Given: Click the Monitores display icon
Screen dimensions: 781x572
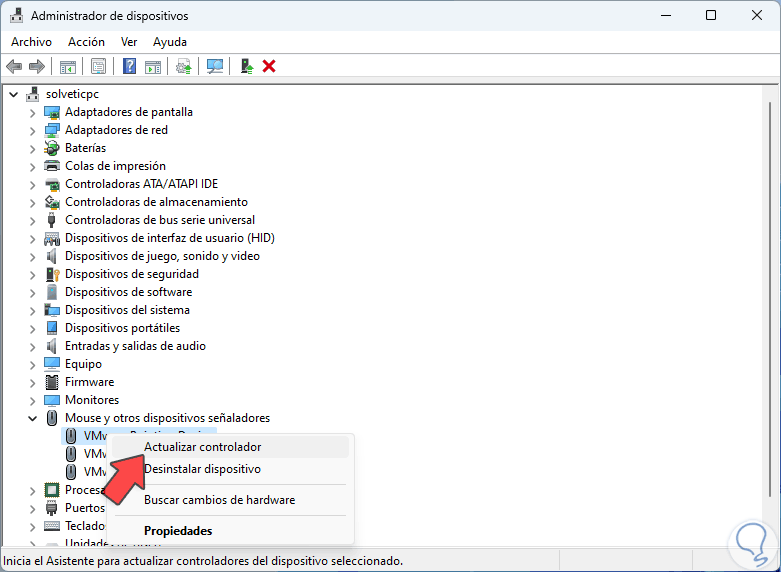Looking at the screenshot, I should coord(52,400).
